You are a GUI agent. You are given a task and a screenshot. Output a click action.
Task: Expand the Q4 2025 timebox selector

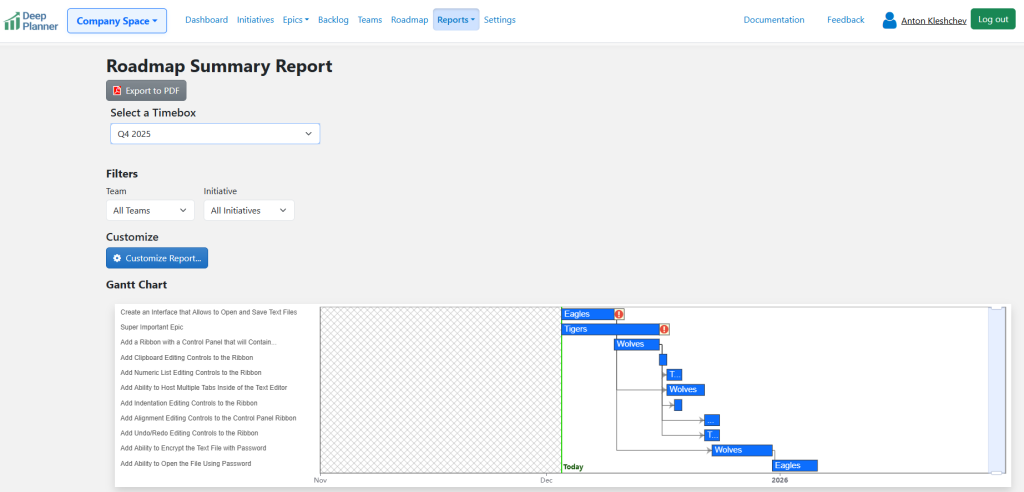(215, 133)
